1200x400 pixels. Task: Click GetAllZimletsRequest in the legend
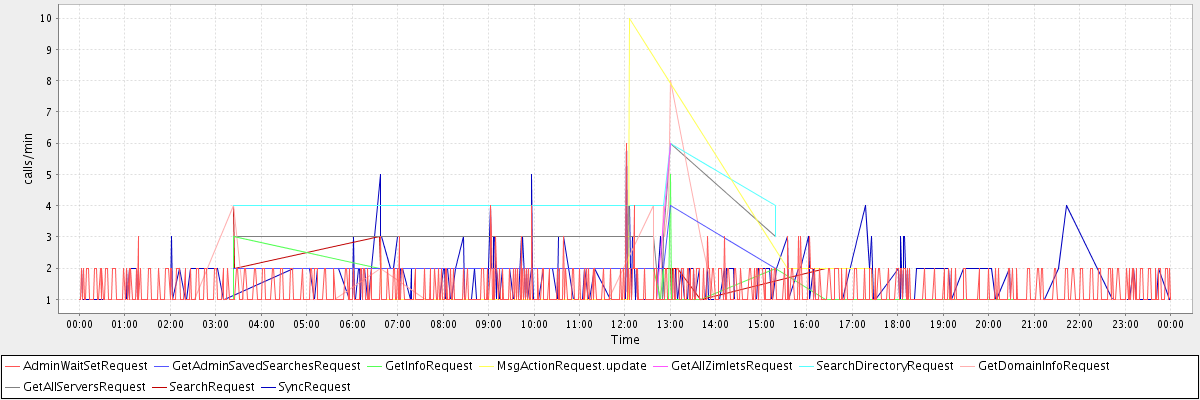click(731, 366)
